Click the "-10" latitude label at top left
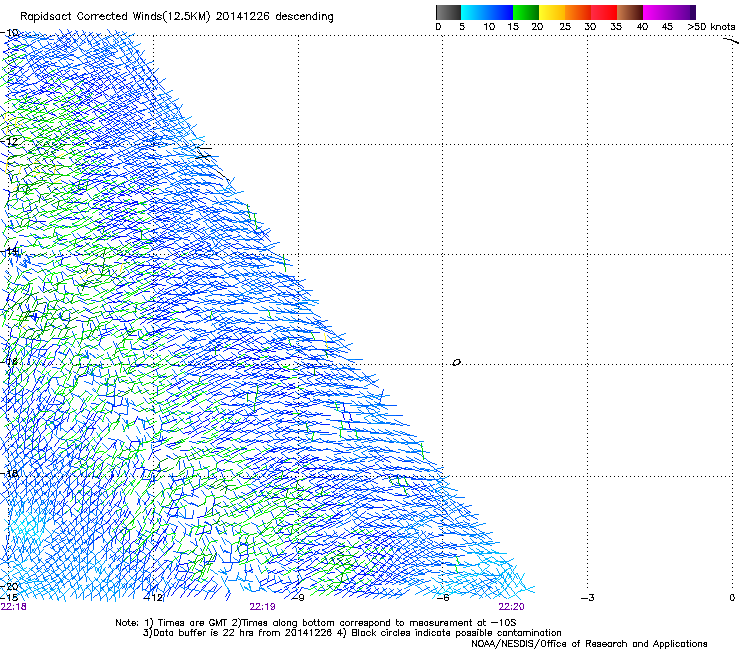The height and width of the screenshot is (650, 740). click(x=9, y=33)
